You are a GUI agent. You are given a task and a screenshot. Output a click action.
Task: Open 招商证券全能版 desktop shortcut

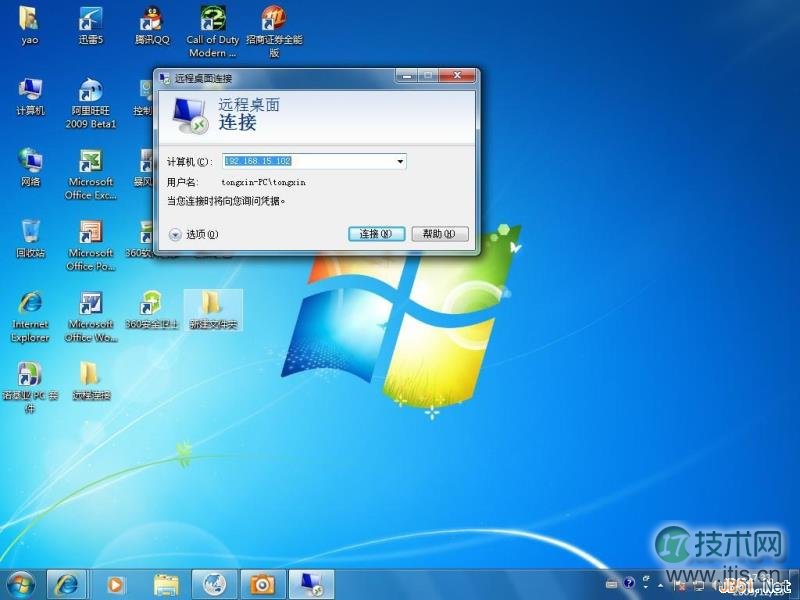tap(274, 32)
